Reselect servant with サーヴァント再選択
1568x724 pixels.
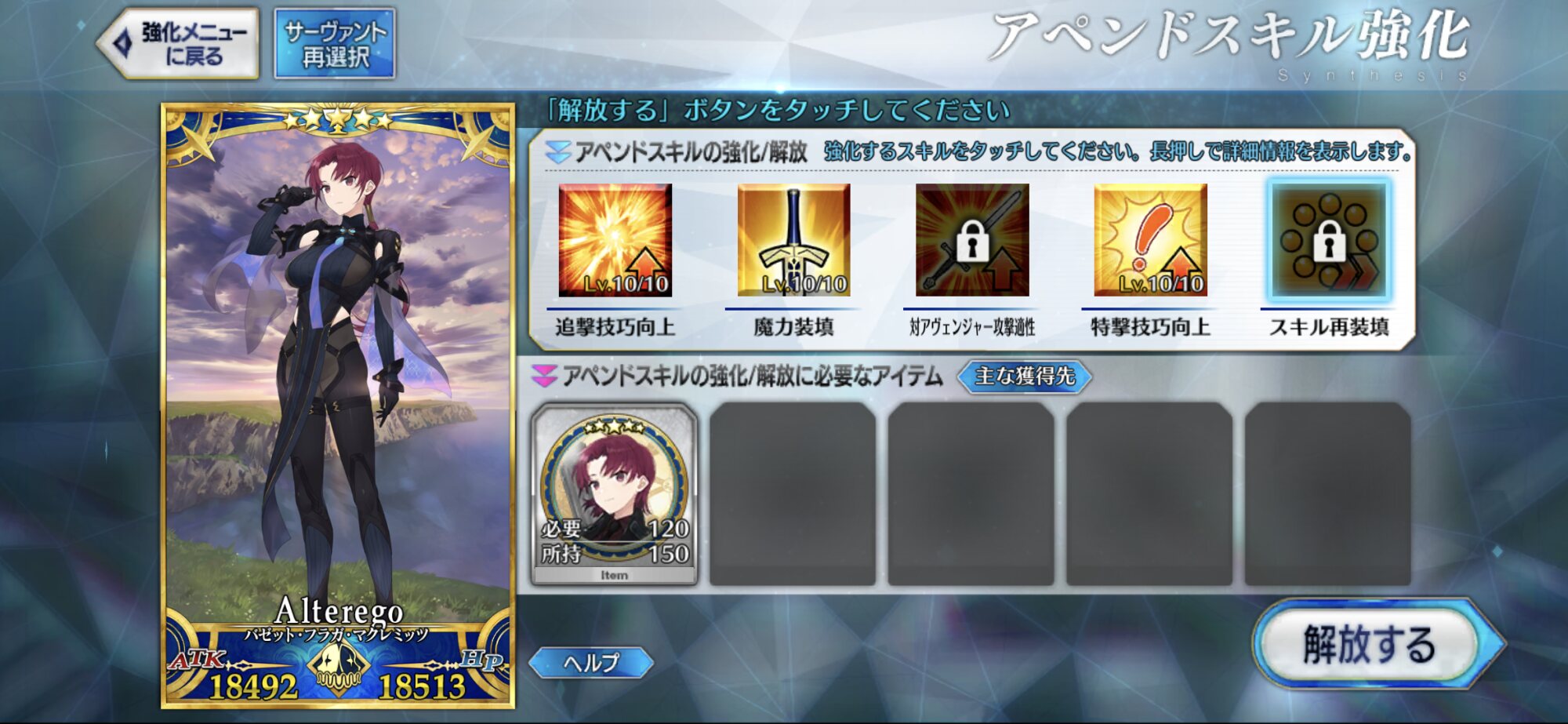pyautogui.click(x=335, y=44)
